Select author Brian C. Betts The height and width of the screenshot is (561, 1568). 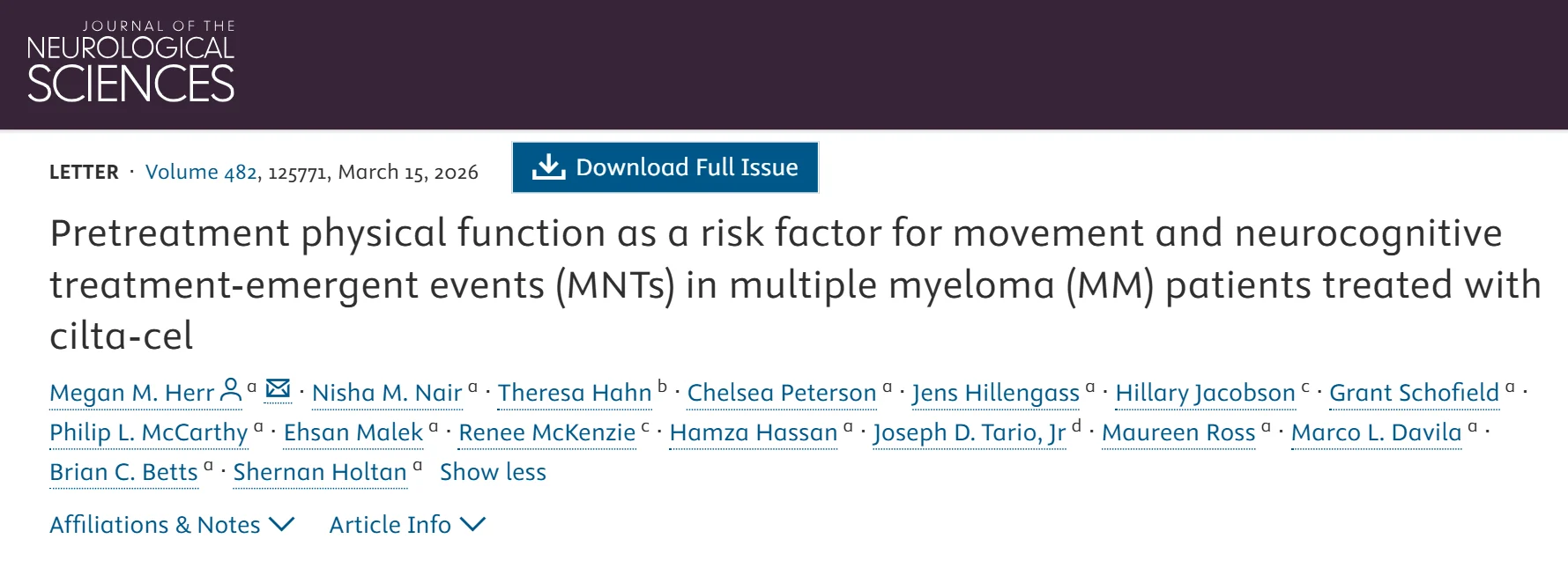pos(123,472)
